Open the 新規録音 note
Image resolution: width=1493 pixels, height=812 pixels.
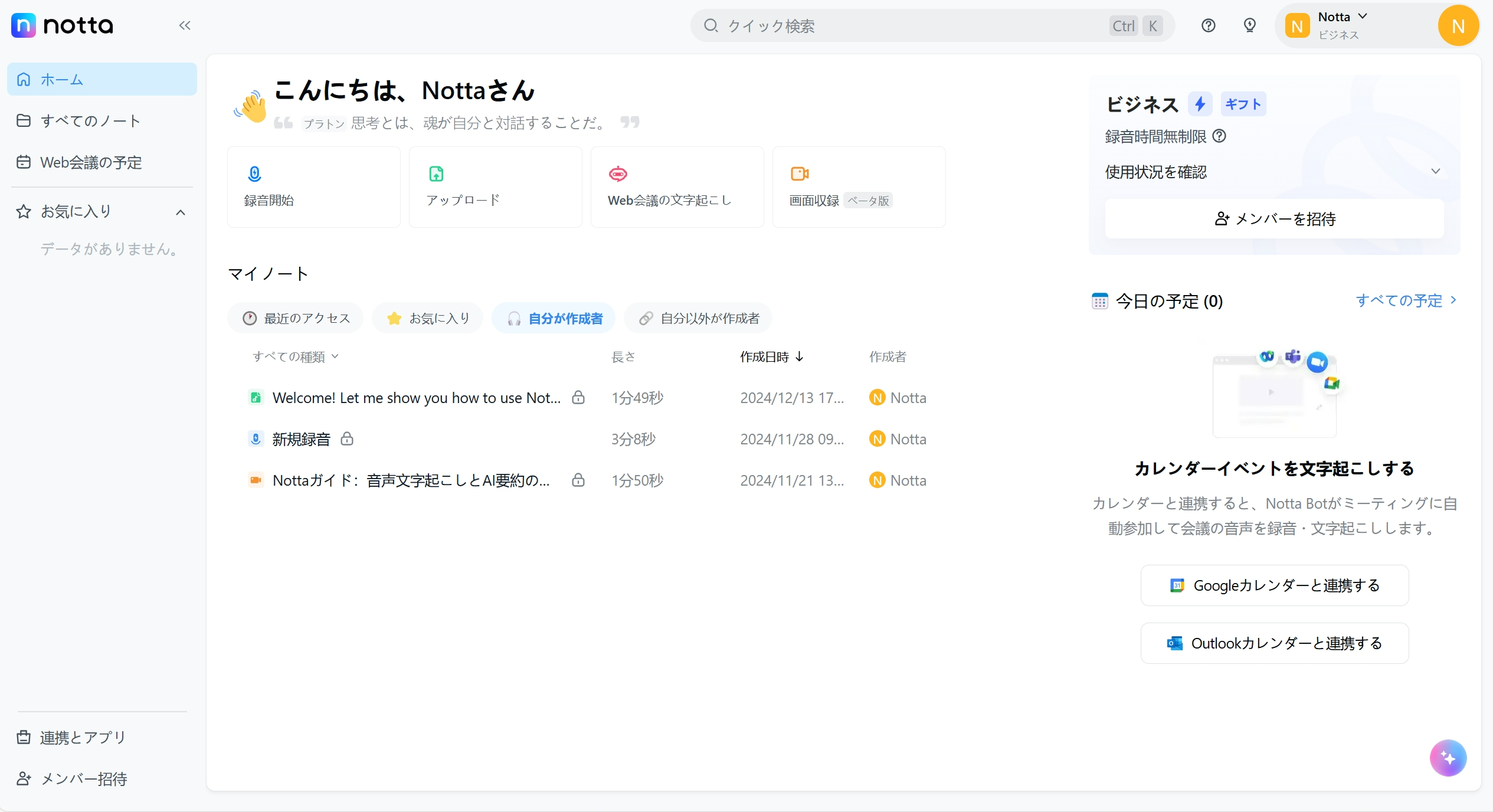301,439
